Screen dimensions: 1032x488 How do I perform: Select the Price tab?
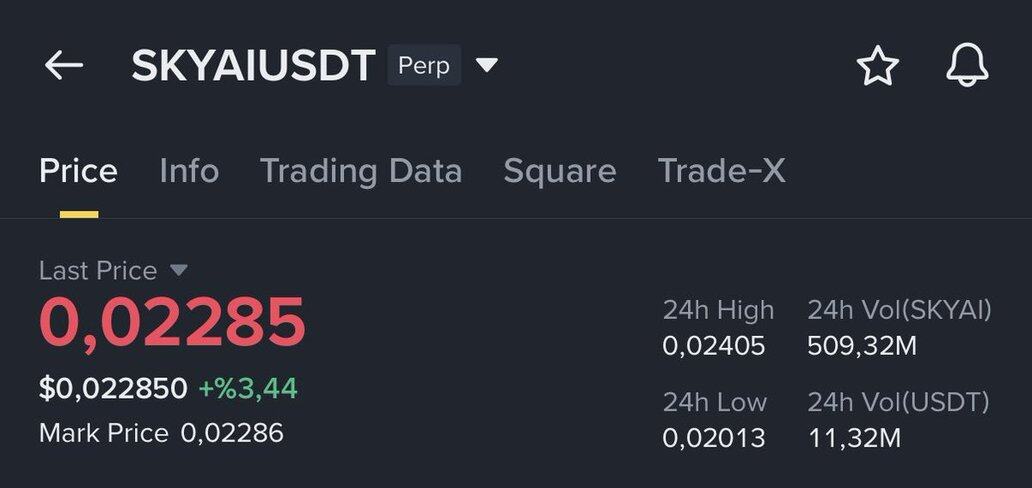click(x=78, y=171)
